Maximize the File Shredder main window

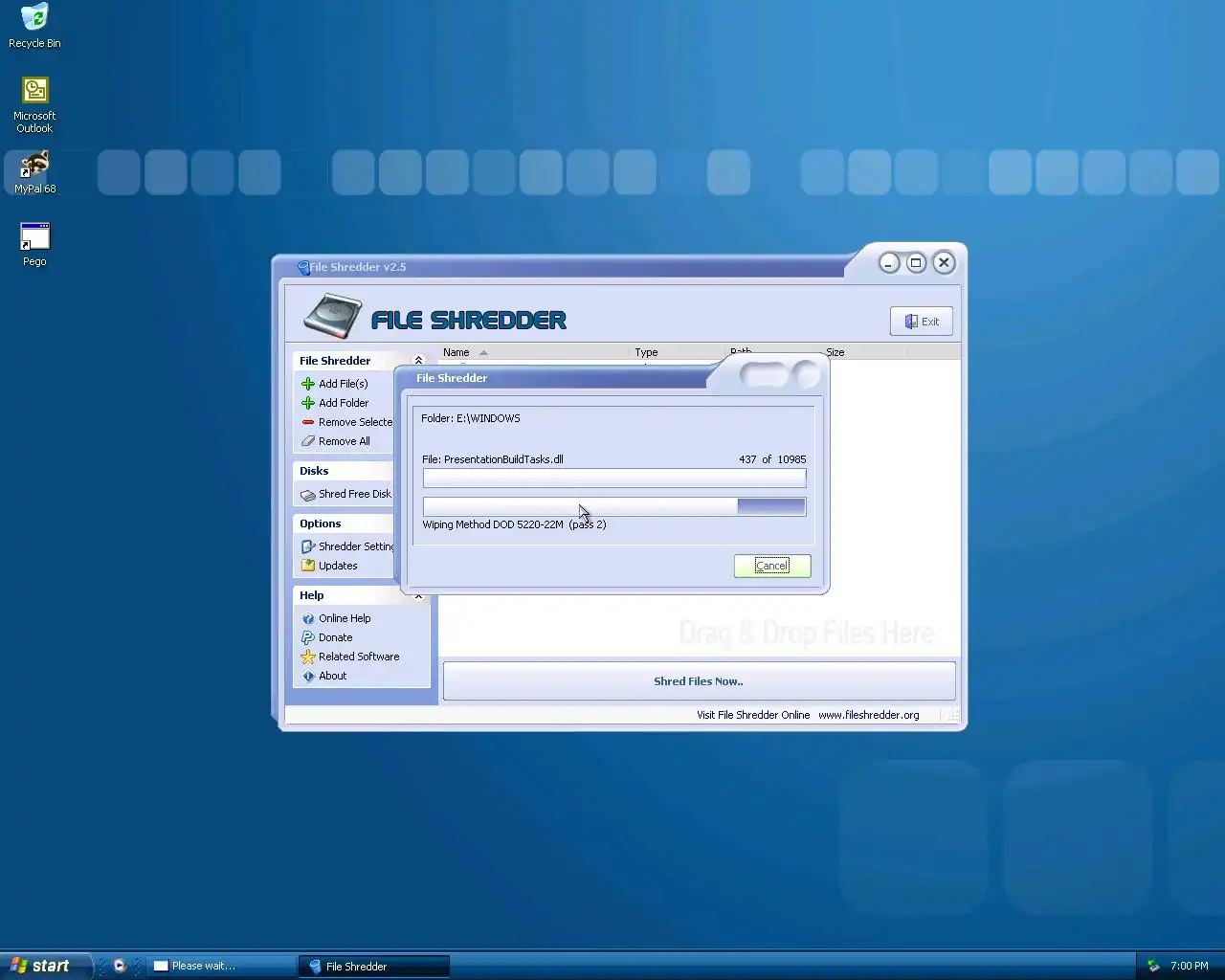(x=916, y=262)
